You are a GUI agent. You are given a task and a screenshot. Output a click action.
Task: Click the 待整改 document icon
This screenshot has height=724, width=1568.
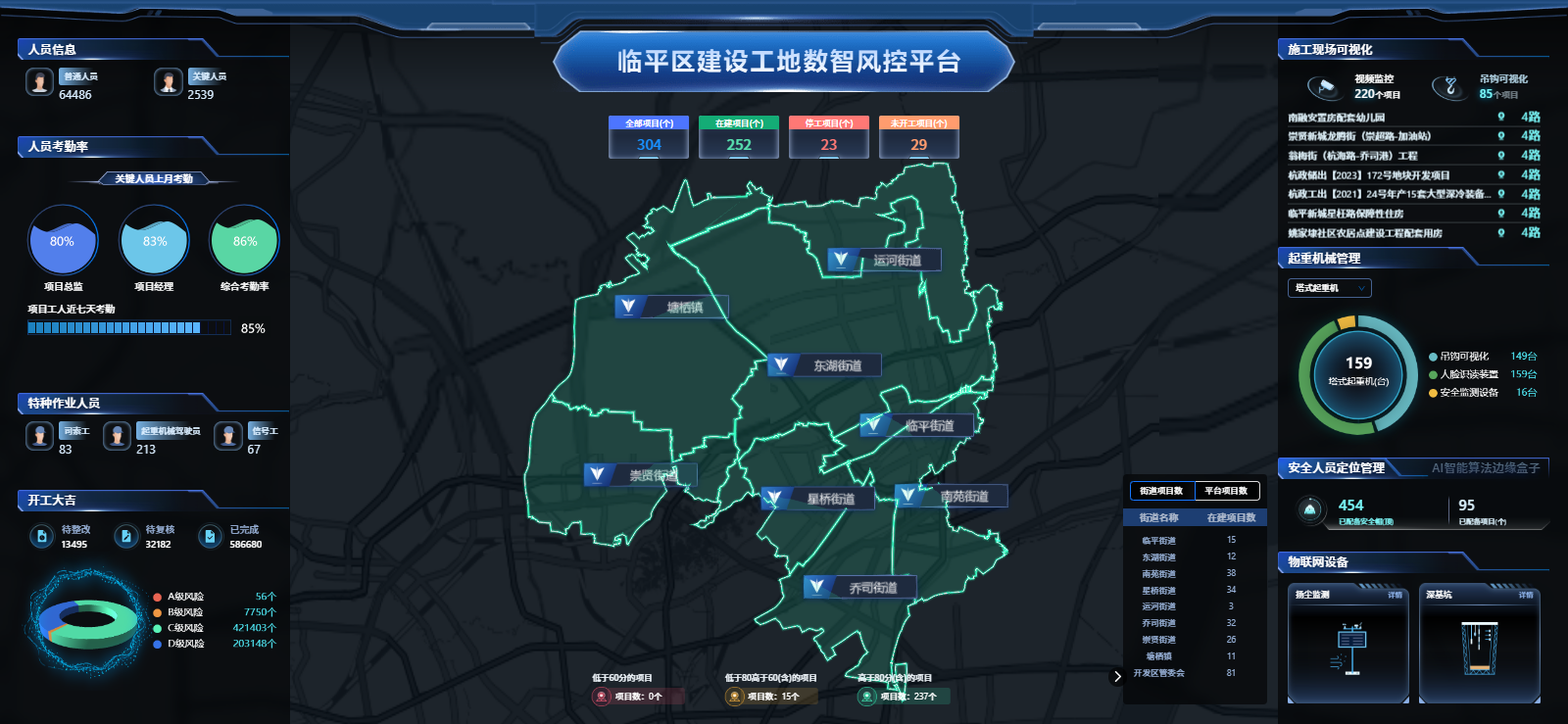click(x=41, y=536)
